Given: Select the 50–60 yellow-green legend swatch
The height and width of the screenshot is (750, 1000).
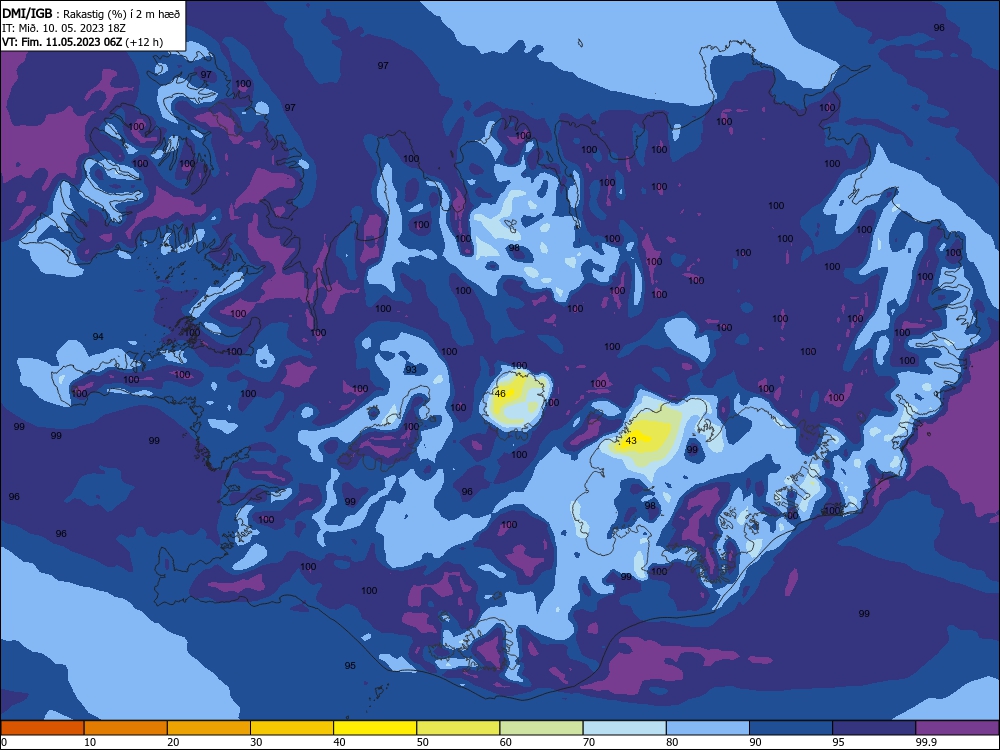Looking at the screenshot, I should (458, 728).
